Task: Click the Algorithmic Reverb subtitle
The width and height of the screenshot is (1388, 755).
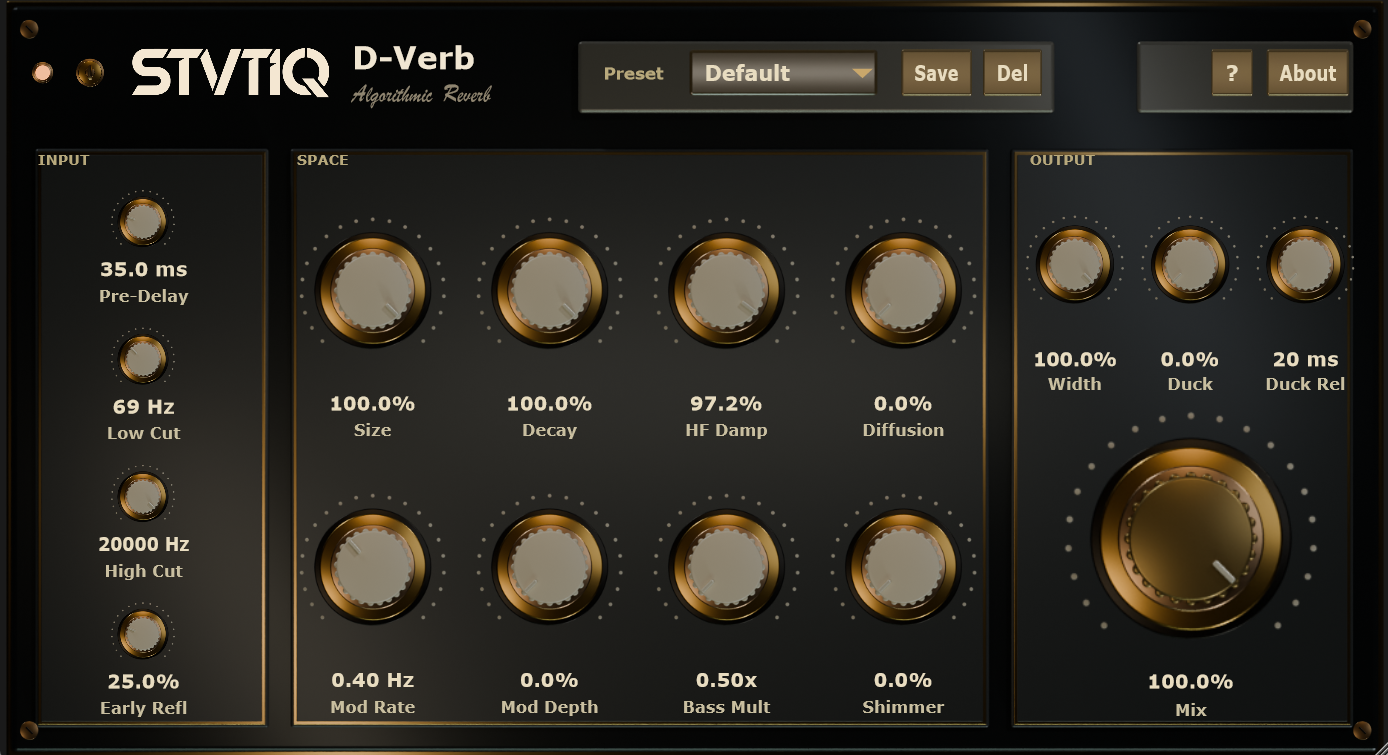Action: [x=421, y=95]
